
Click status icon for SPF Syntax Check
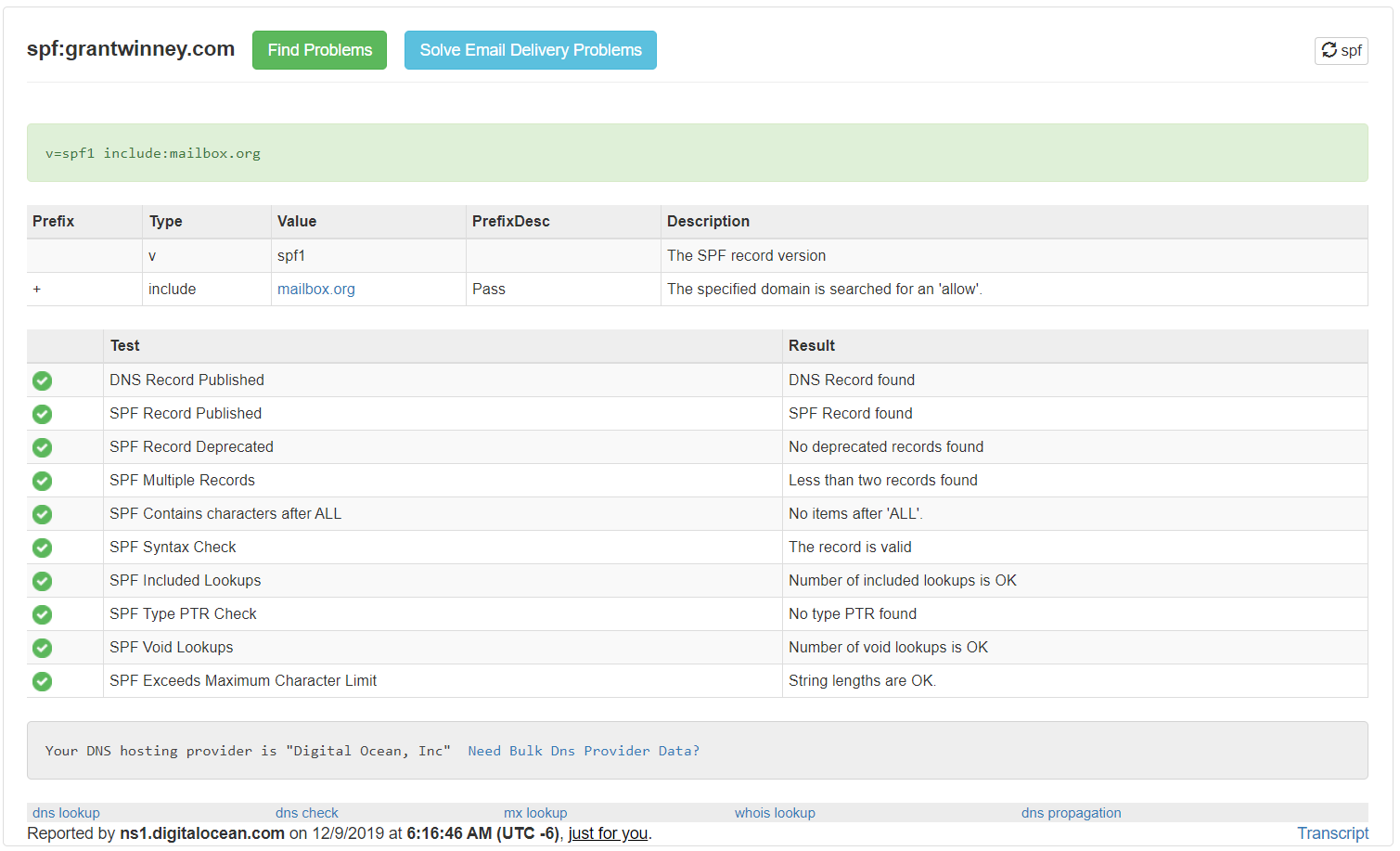pos(43,548)
